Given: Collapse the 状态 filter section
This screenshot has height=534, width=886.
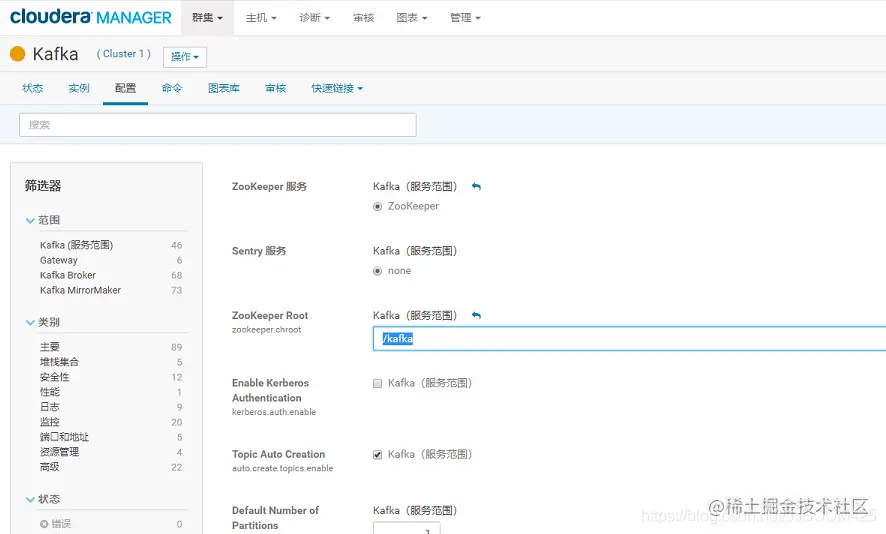Looking at the screenshot, I should pyautogui.click(x=30, y=499).
